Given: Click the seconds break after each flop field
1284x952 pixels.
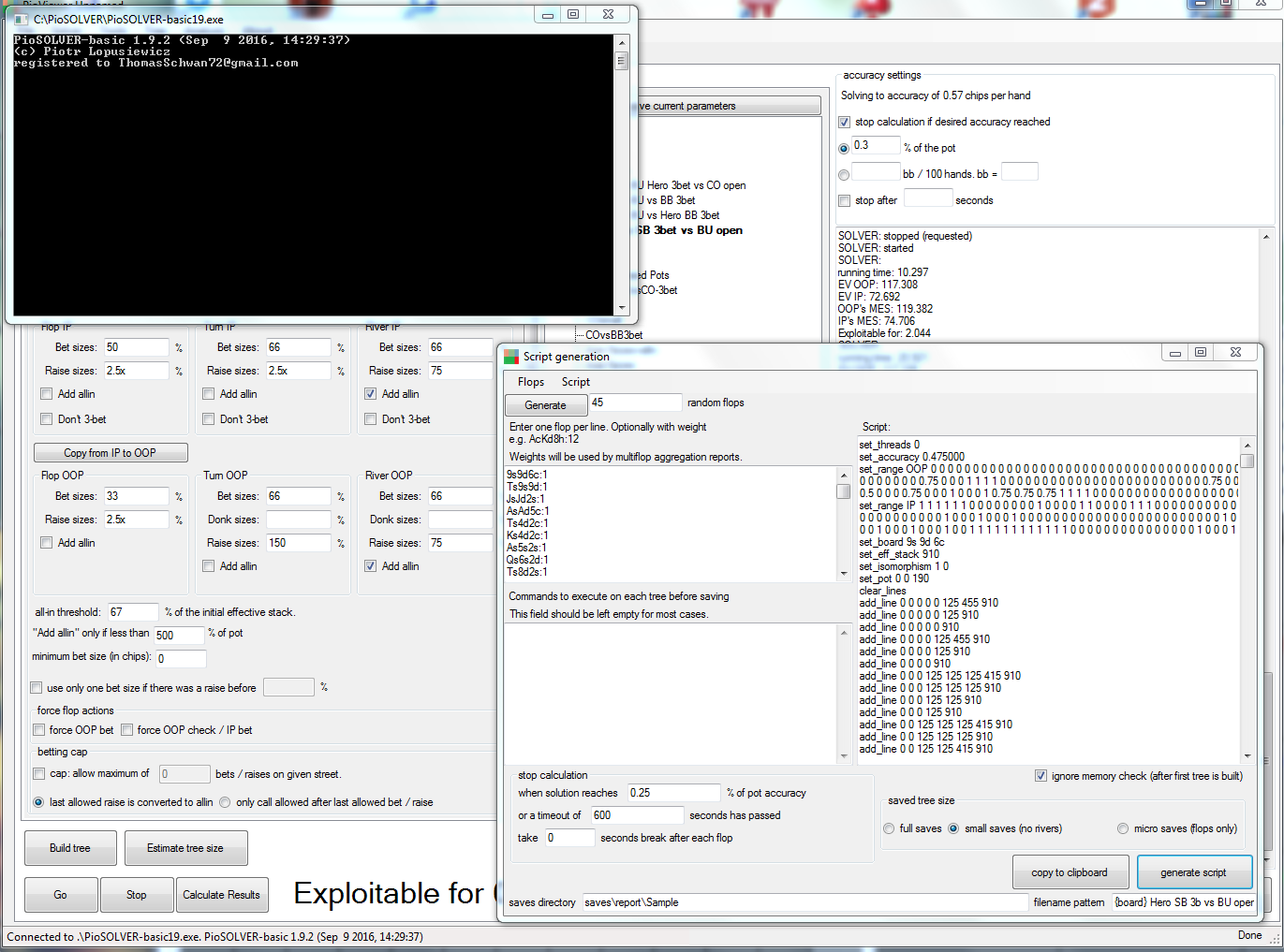Looking at the screenshot, I should 570,838.
